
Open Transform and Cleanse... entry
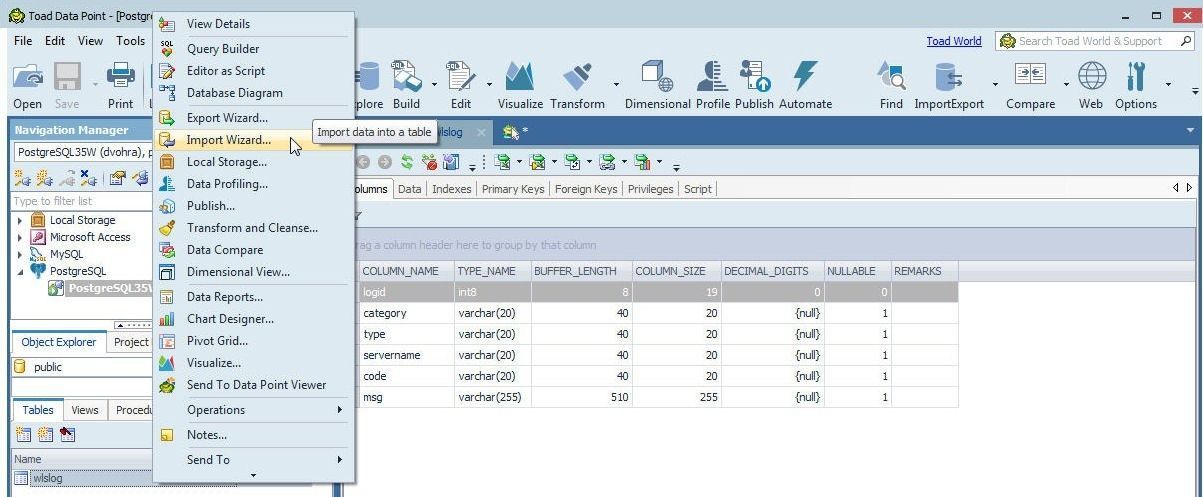[x=252, y=228]
